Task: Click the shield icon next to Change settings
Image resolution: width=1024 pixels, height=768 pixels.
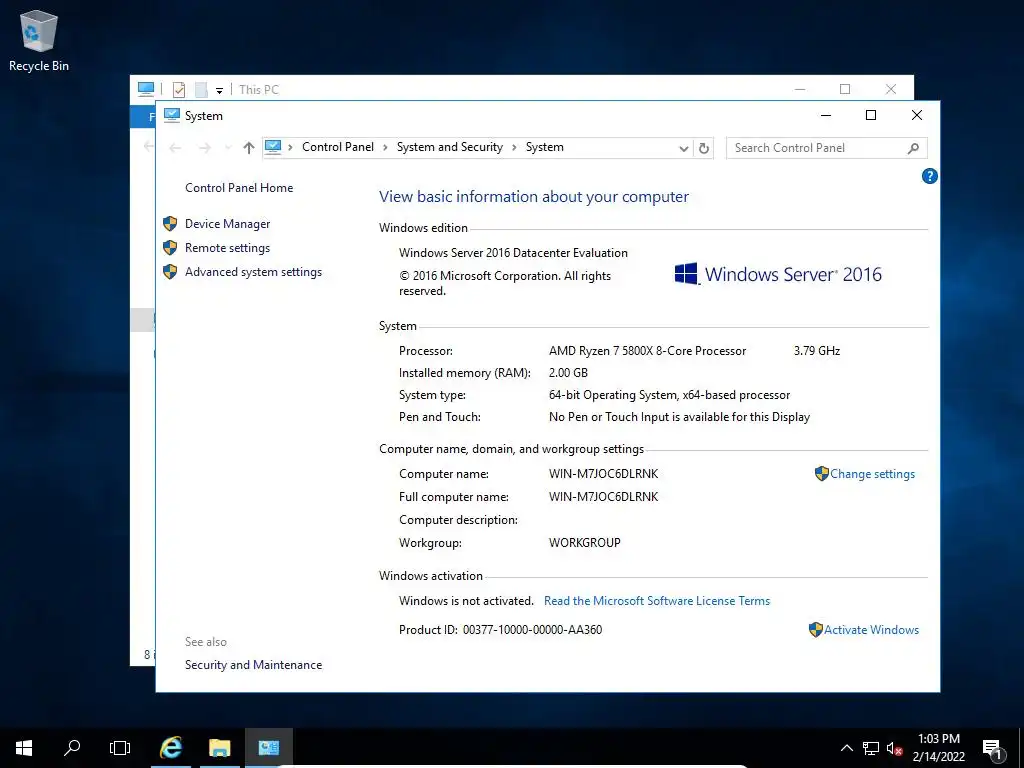Action: coord(822,473)
